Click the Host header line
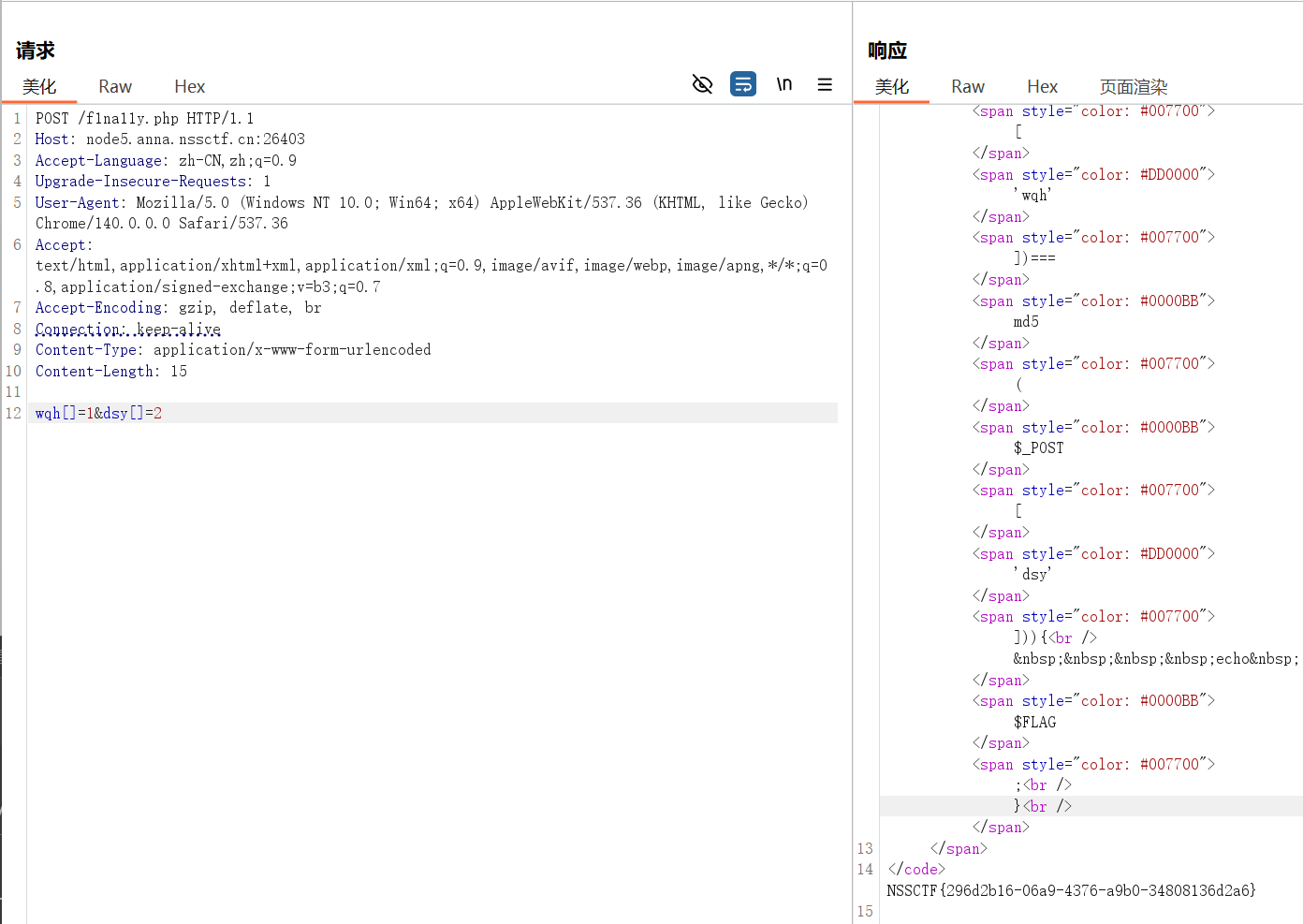Viewport: 1303px width, 924px height. click(x=170, y=139)
